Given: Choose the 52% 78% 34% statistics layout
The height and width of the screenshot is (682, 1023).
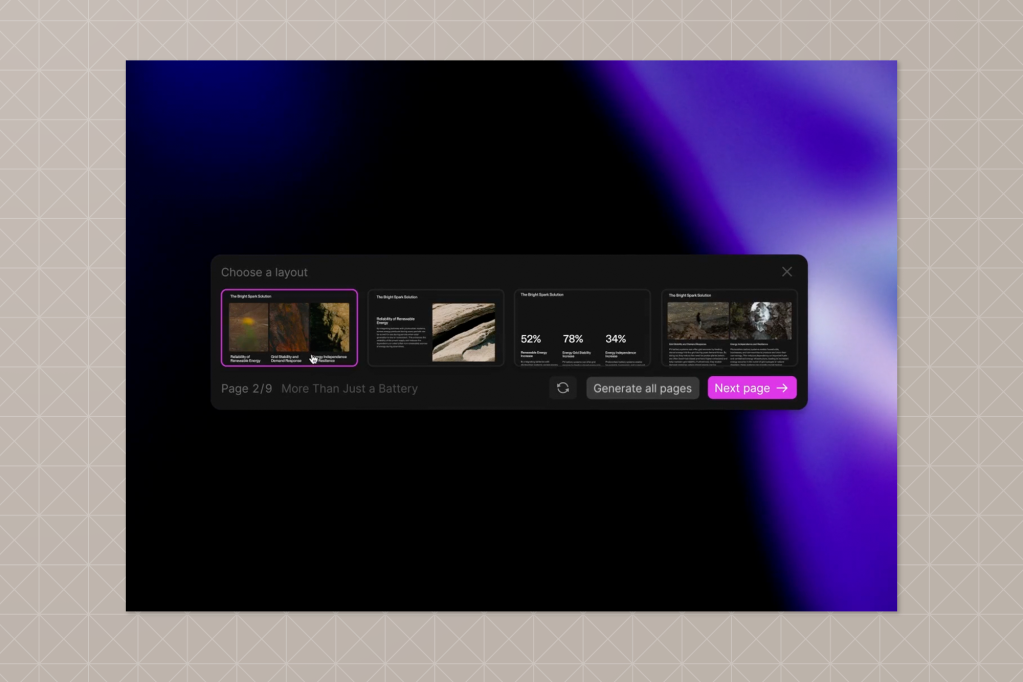Looking at the screenshot, I should (582, 328).
